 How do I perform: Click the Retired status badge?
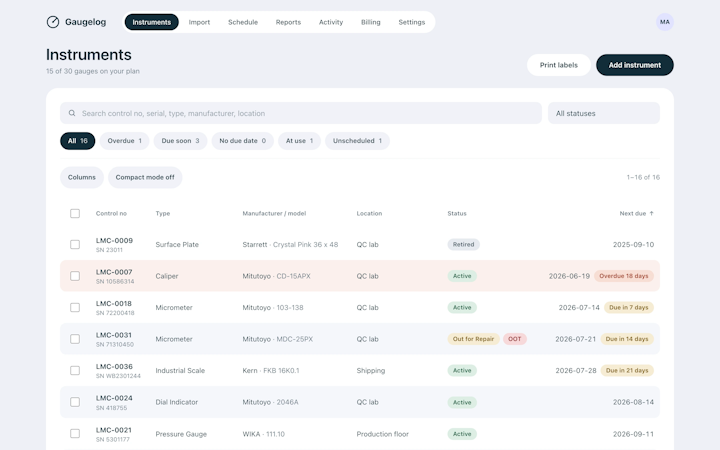463,244
